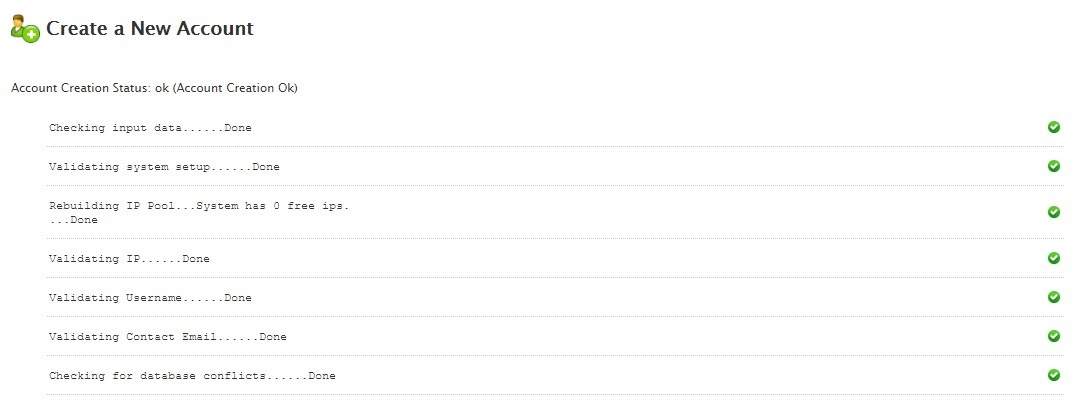Viewport: 1085px width, 409px height.
Task: Select the Validating system setup Done line
Action: coord(164,167)
